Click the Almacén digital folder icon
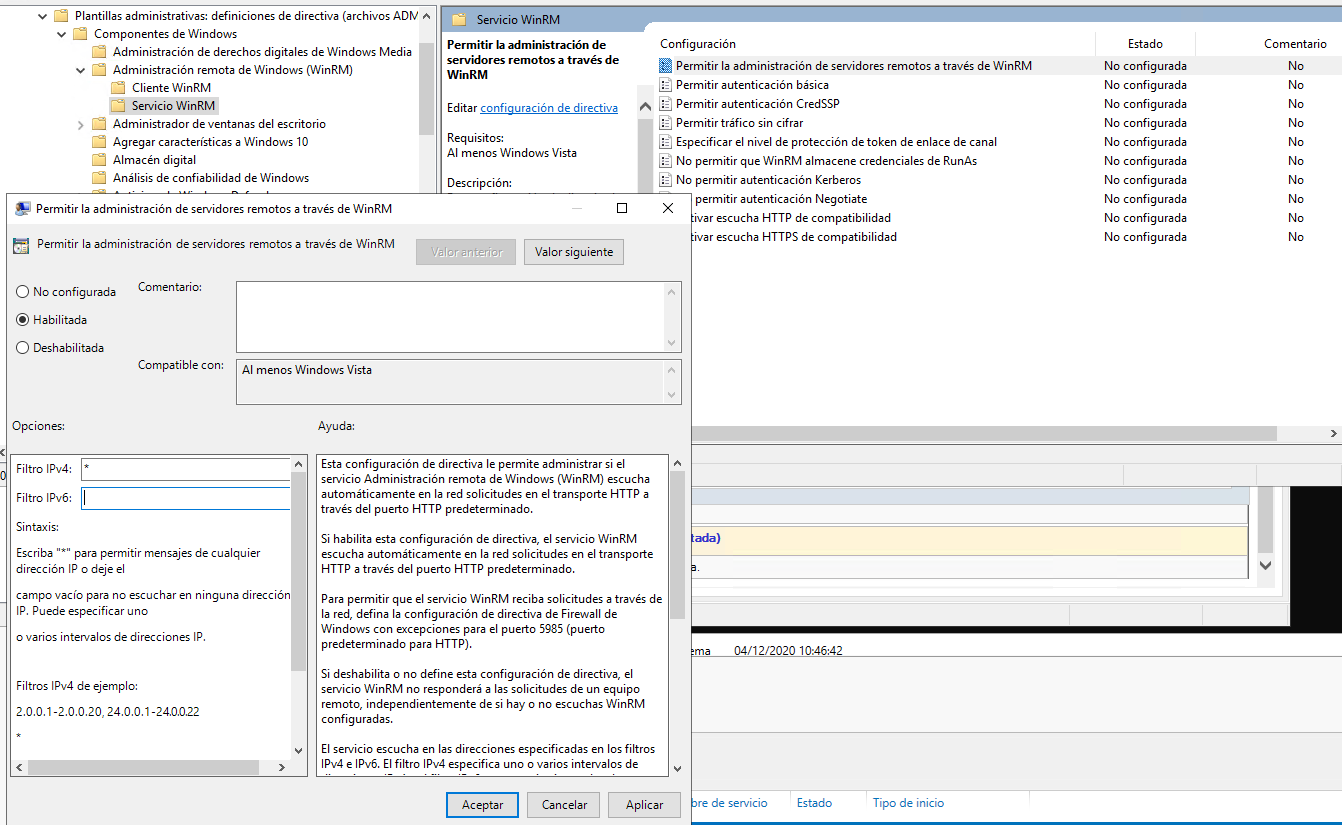 tap(99, 160)
